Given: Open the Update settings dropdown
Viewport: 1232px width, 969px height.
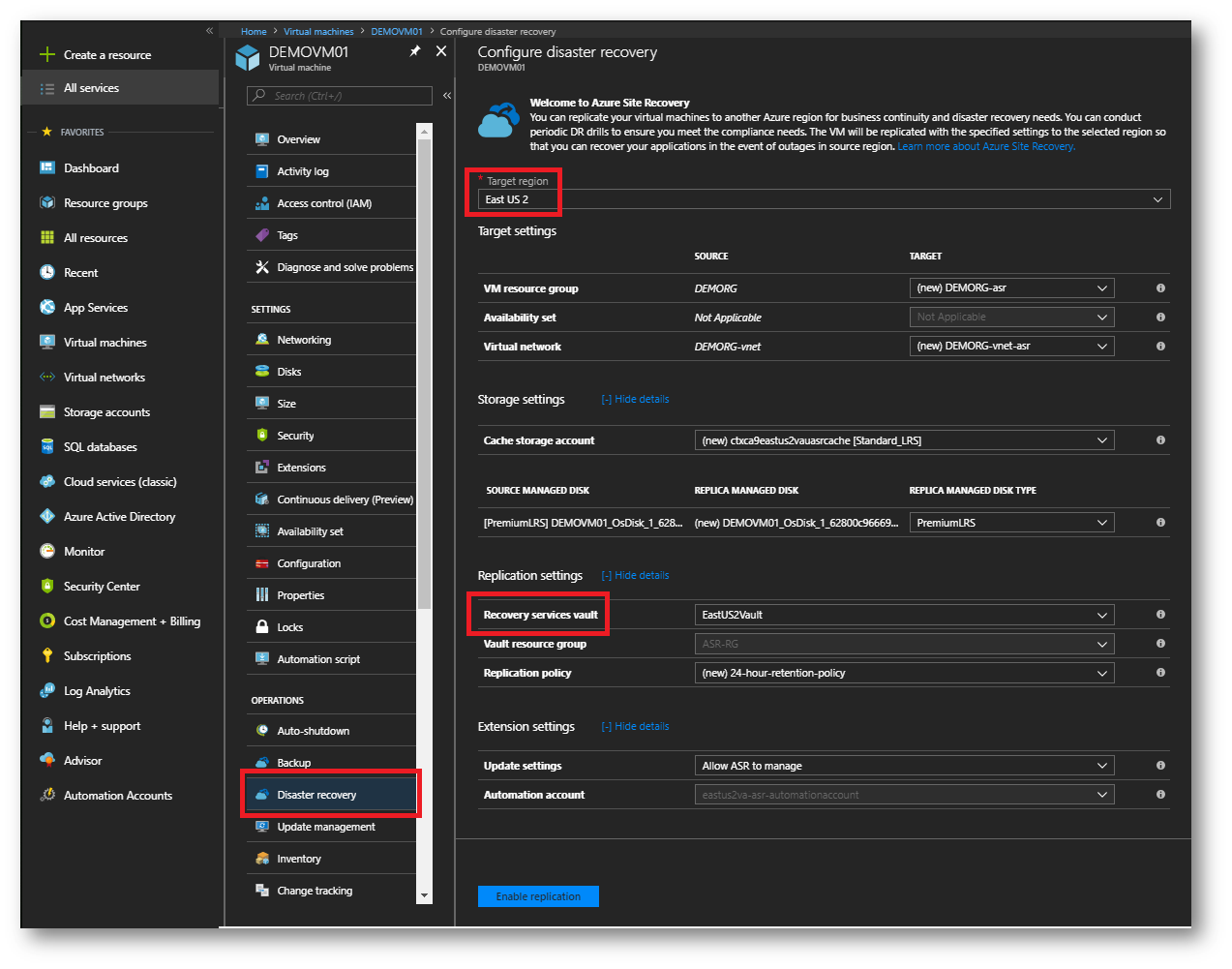Looking at the screenshot, I should click(x=904, y=766).
